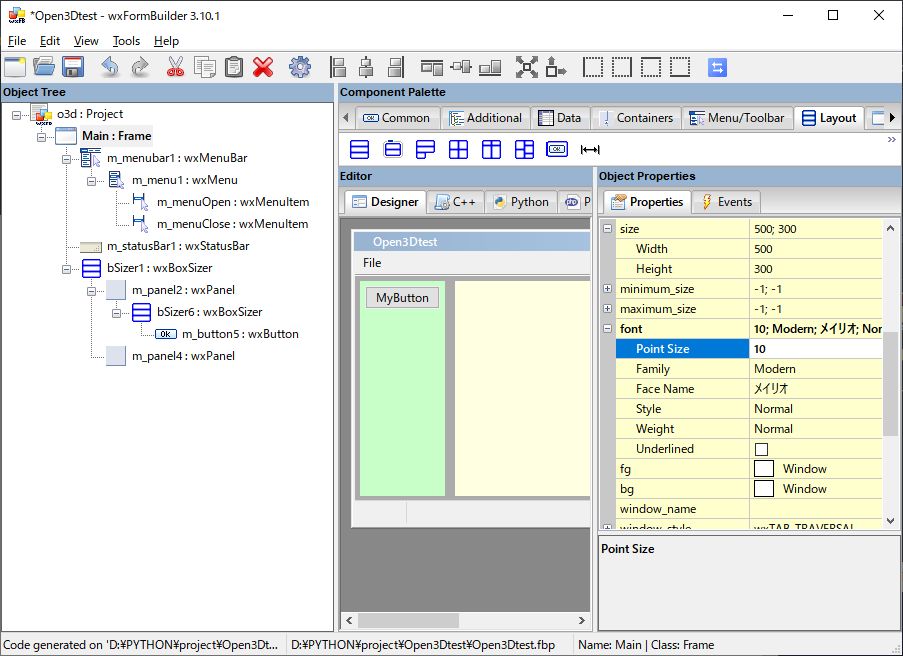Open the Menu/Toolbar palette tab
Screen dimensions: 903x656
(737, 118)
